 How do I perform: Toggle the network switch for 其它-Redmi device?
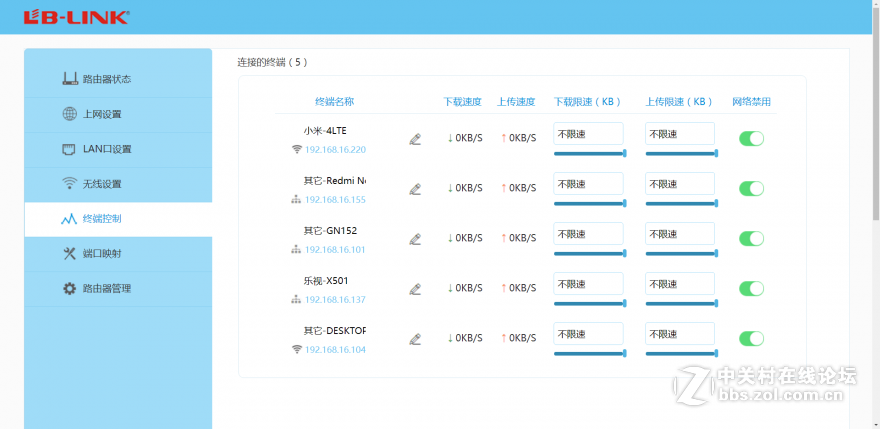click(751, 189)
